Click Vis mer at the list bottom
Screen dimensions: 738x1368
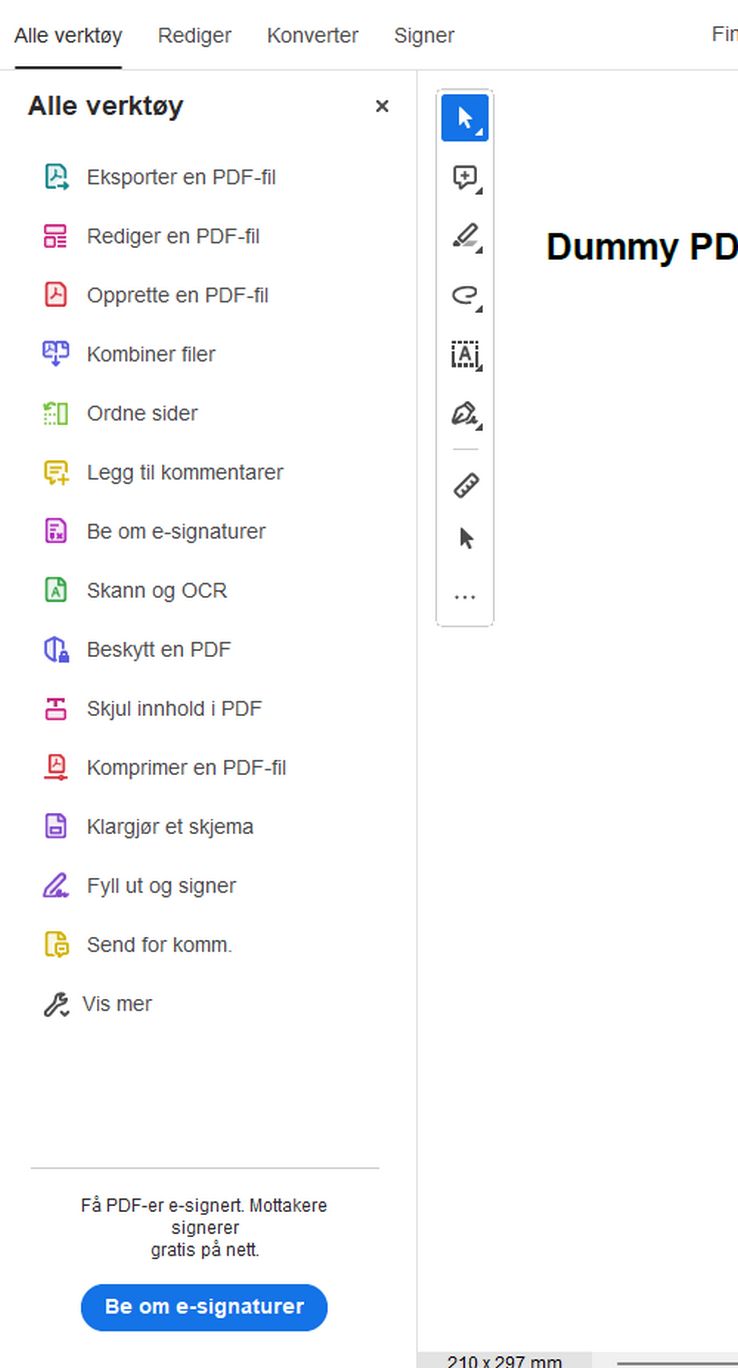pyautogui.click(x=117, y=1003)
